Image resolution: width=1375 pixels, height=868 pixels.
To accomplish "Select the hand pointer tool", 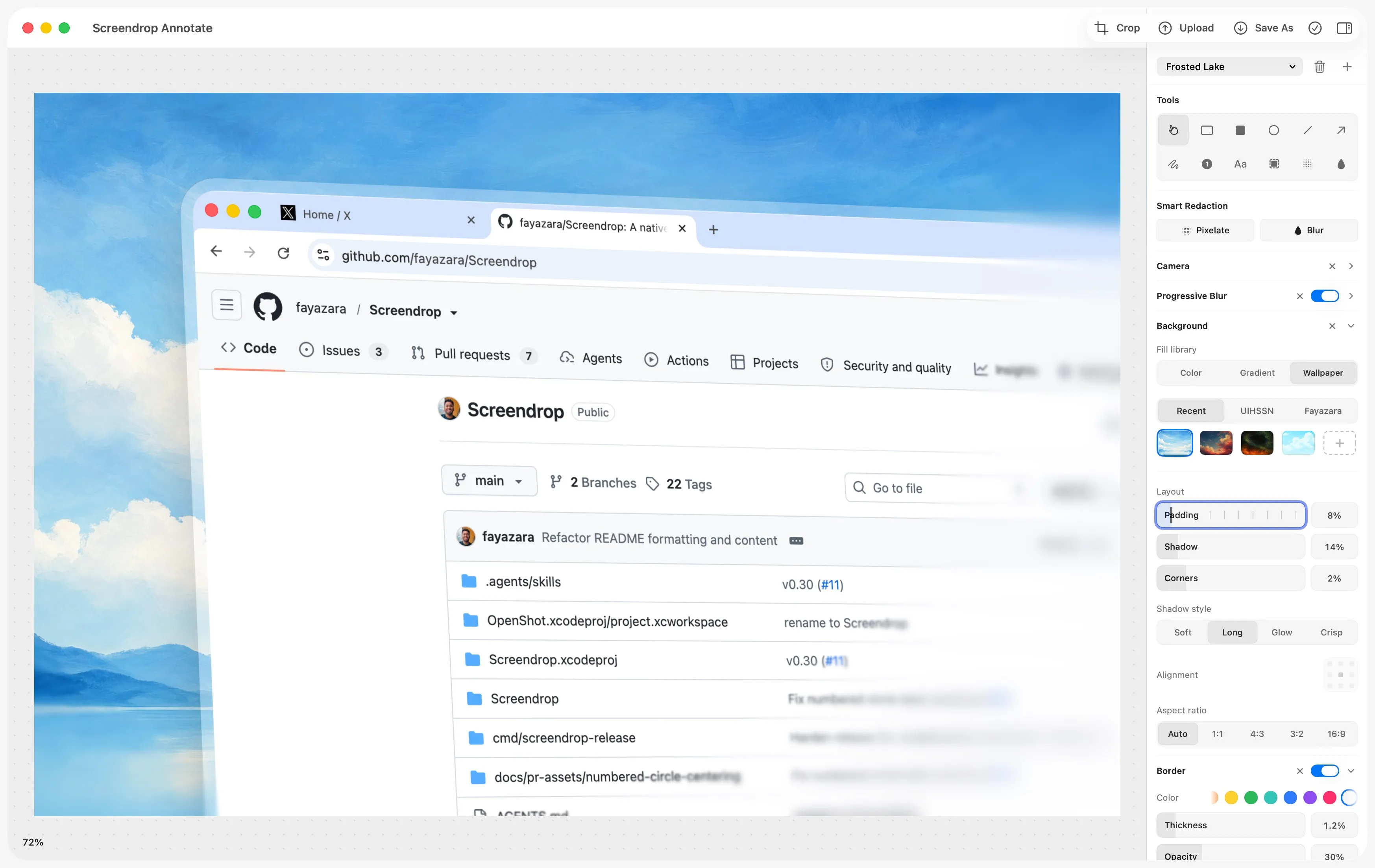I will tap(1173, 130).
